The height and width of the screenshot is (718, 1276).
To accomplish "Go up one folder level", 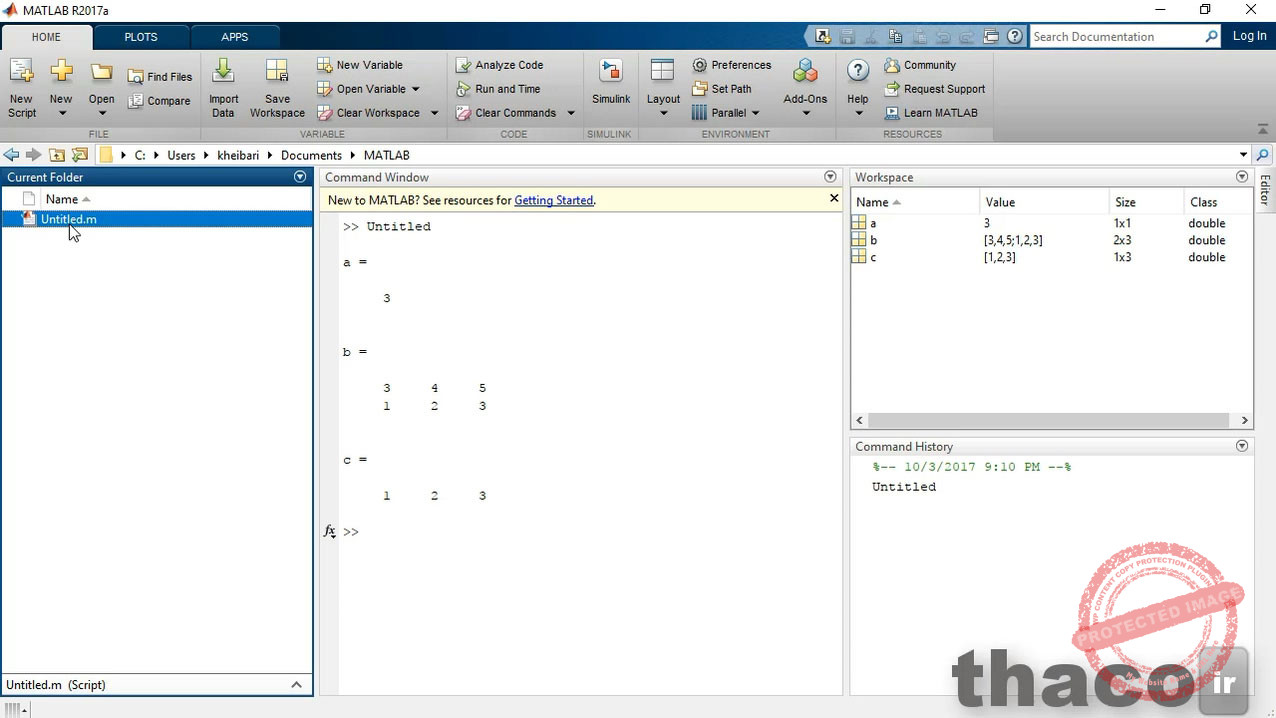I will click(x=57, y=155).
